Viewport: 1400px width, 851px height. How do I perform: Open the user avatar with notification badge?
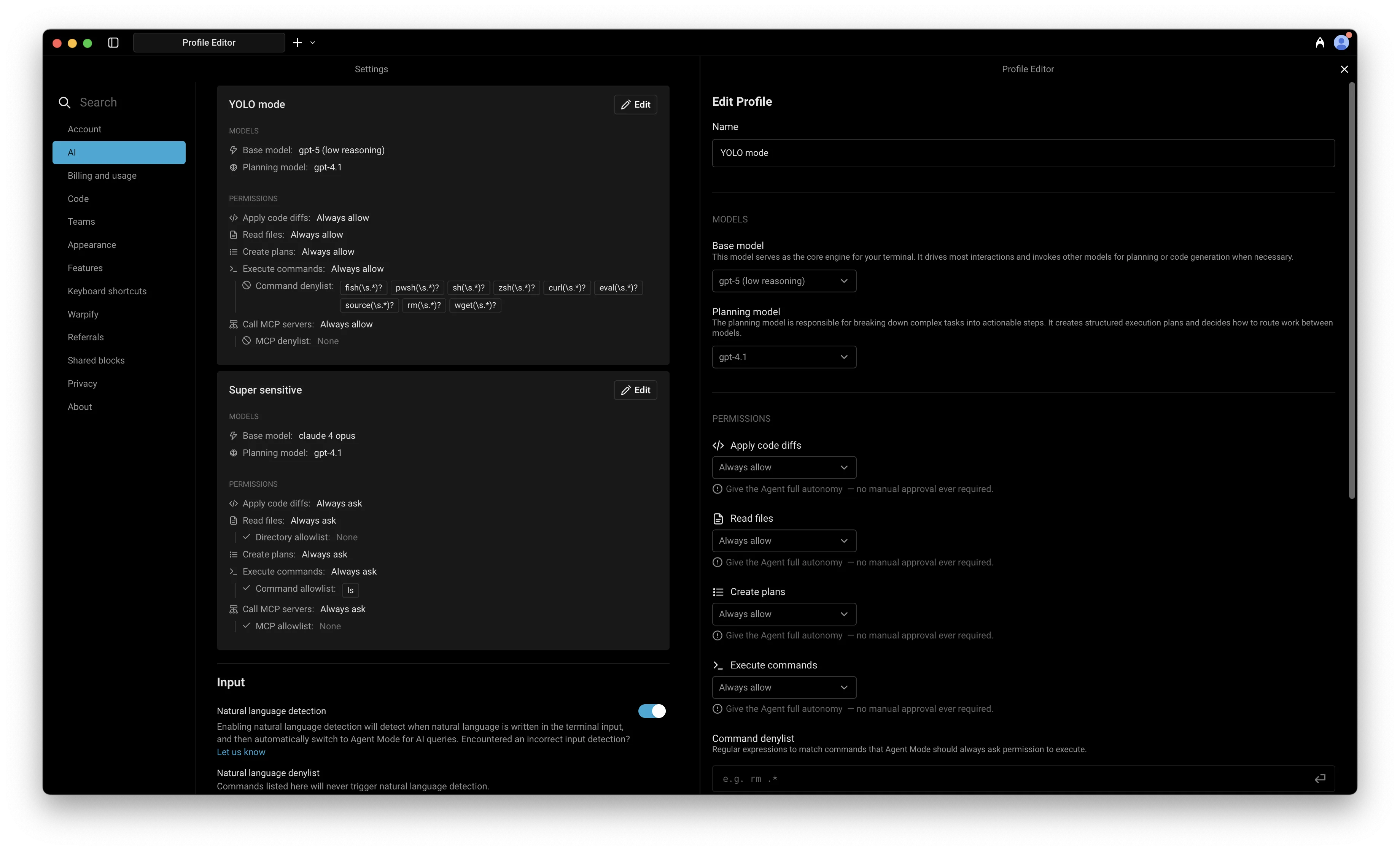(1341, 42)
